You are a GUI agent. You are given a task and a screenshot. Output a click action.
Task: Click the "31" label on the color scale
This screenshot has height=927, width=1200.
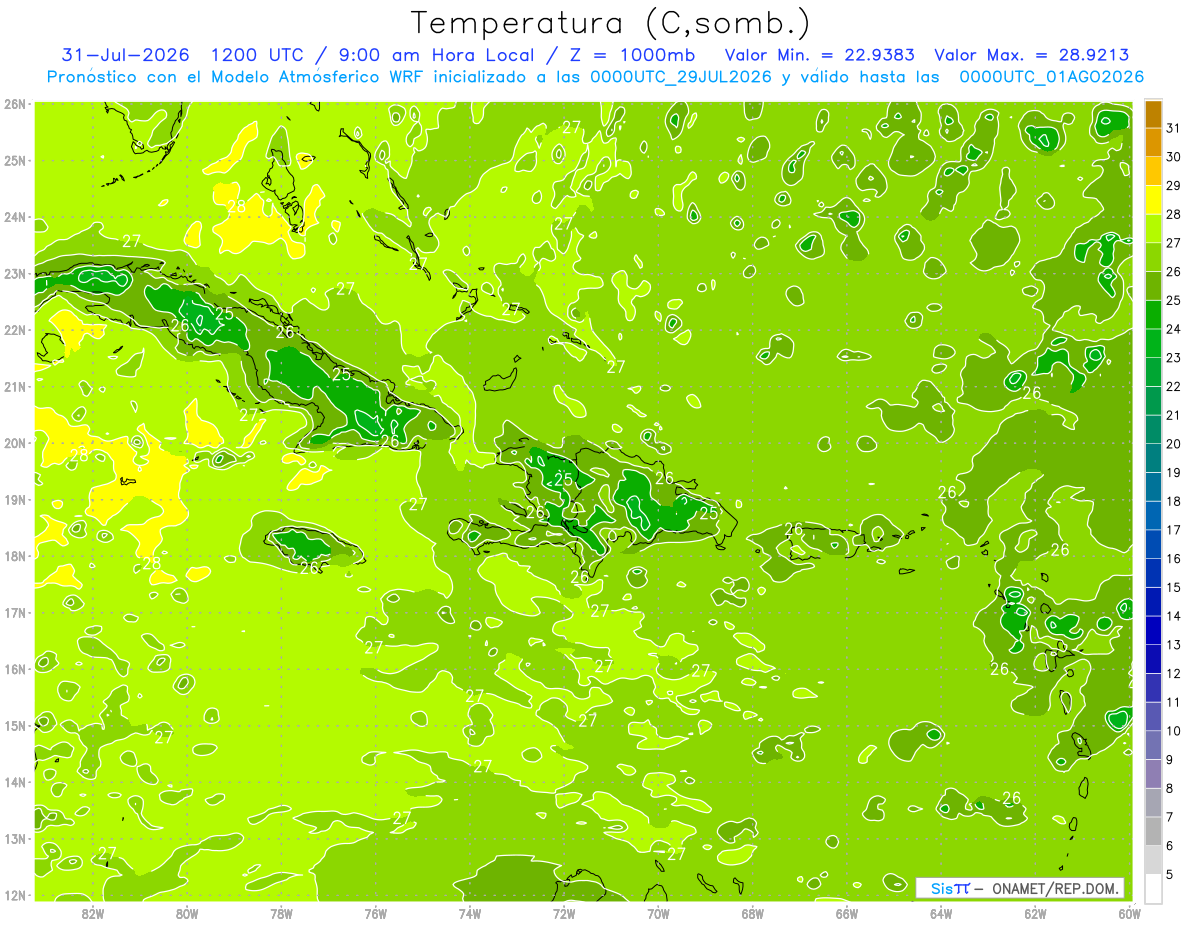point(1174,128)
